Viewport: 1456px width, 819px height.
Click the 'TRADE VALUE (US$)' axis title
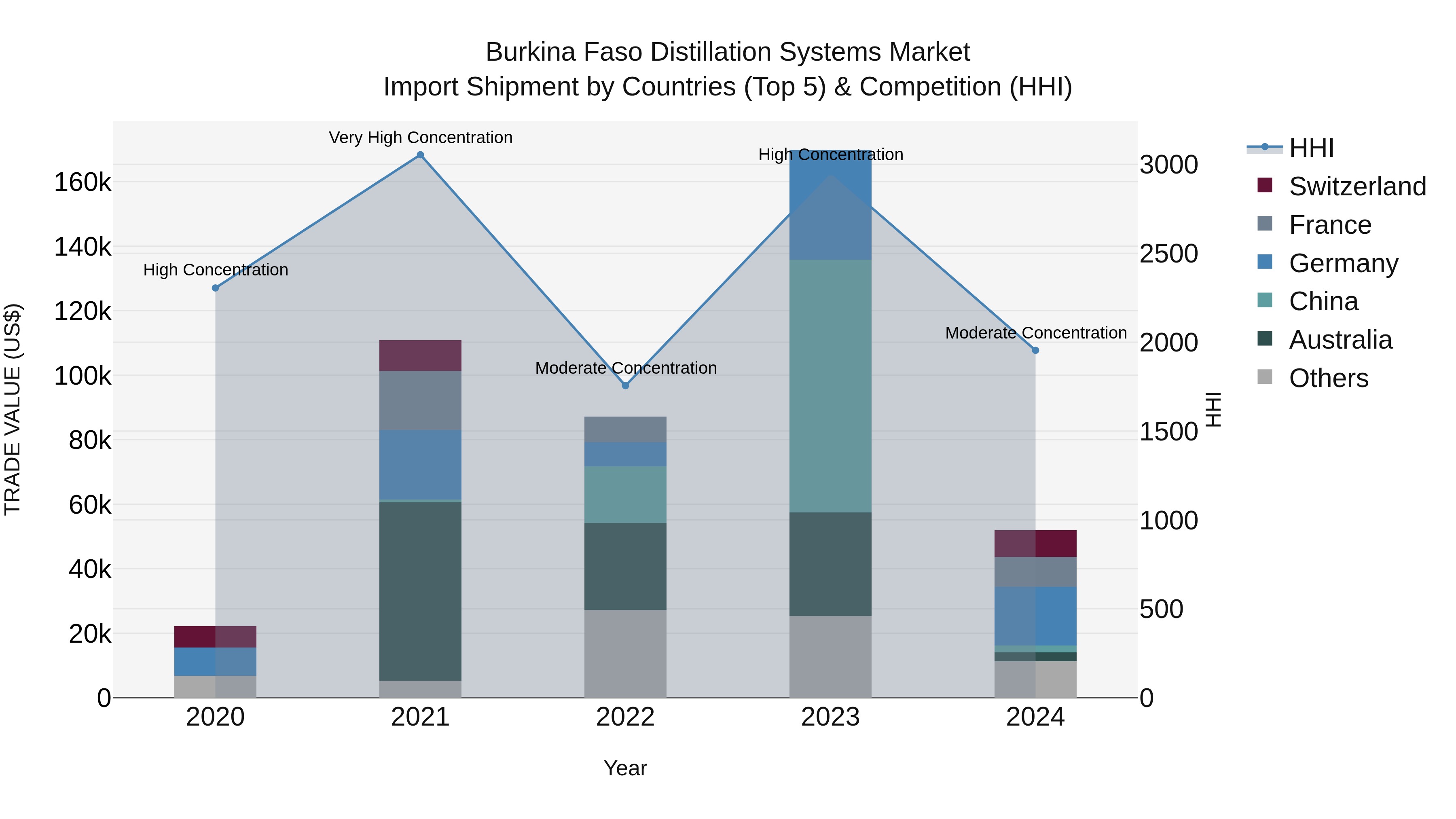13,409
